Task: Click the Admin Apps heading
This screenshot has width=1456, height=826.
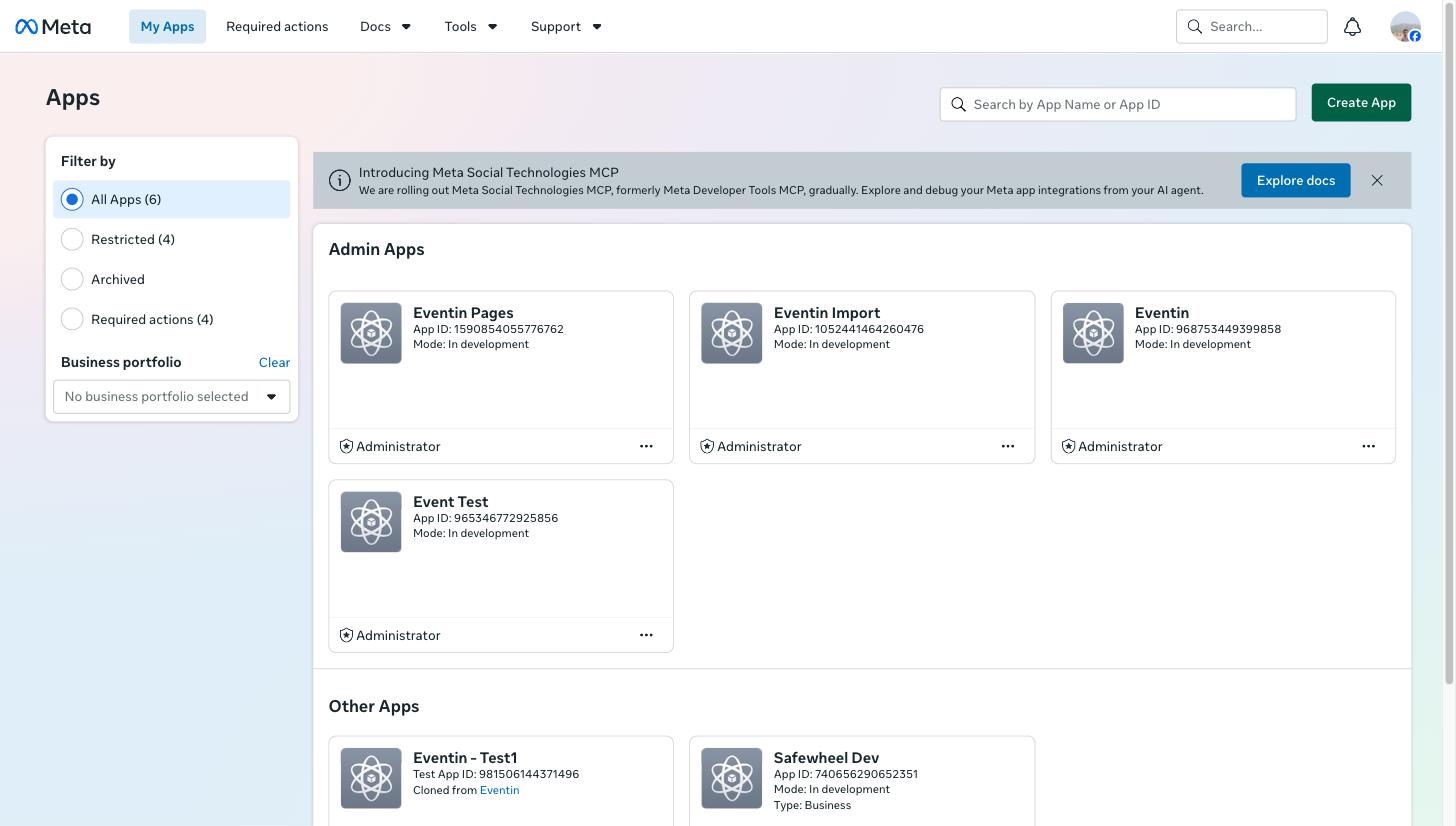Action: point(377,250)
